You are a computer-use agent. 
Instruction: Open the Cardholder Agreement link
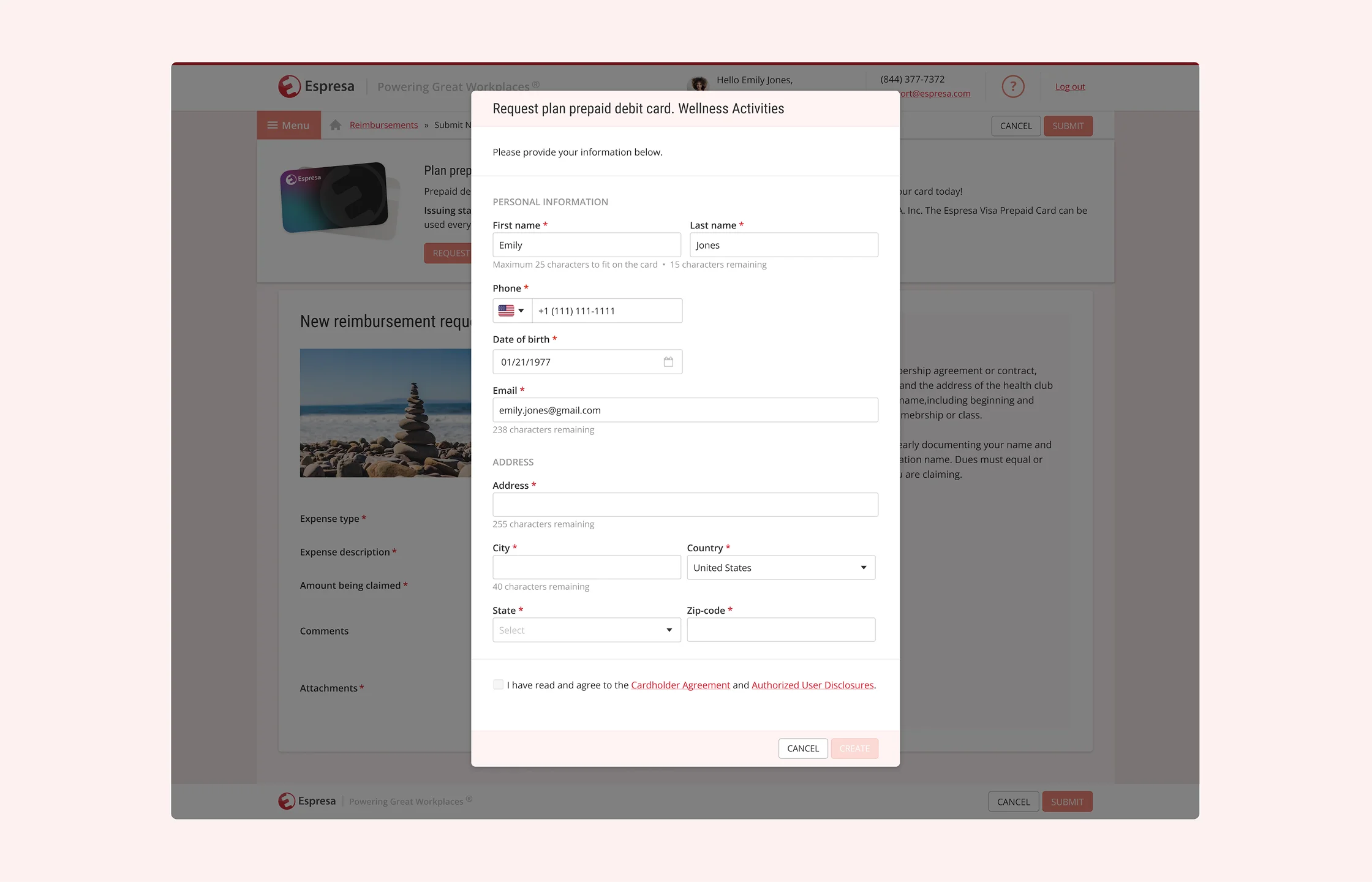(680, 685)
